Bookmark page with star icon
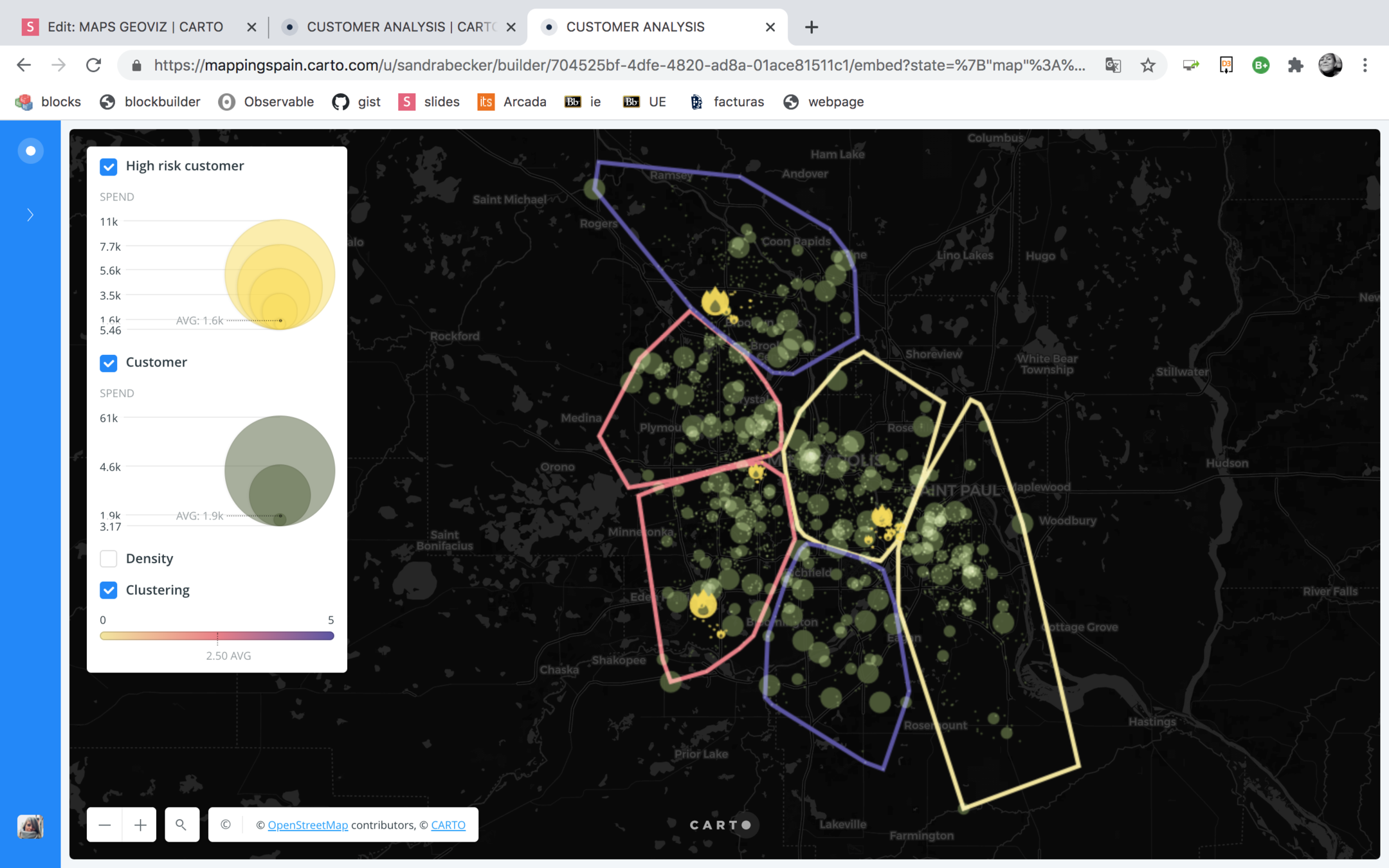 [x=1148, y=65]
